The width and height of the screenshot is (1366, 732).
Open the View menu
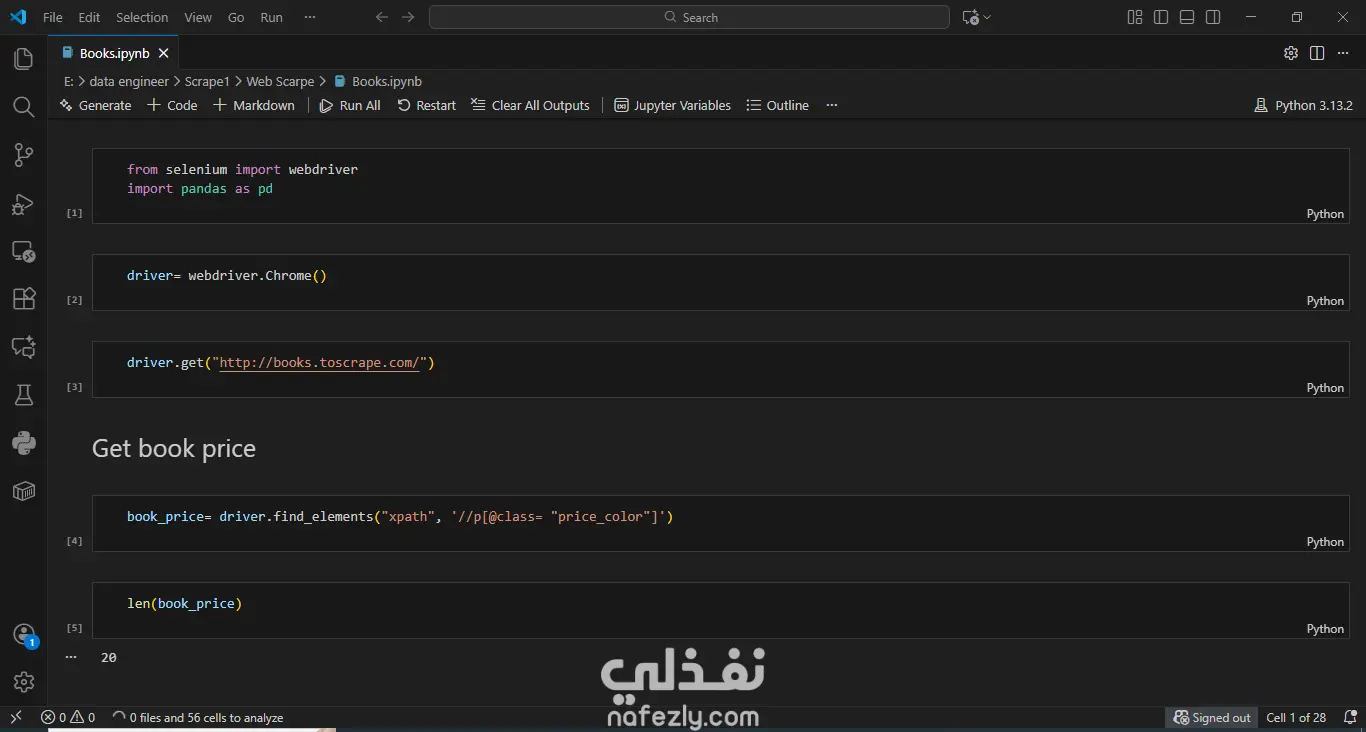pos(198,17)
